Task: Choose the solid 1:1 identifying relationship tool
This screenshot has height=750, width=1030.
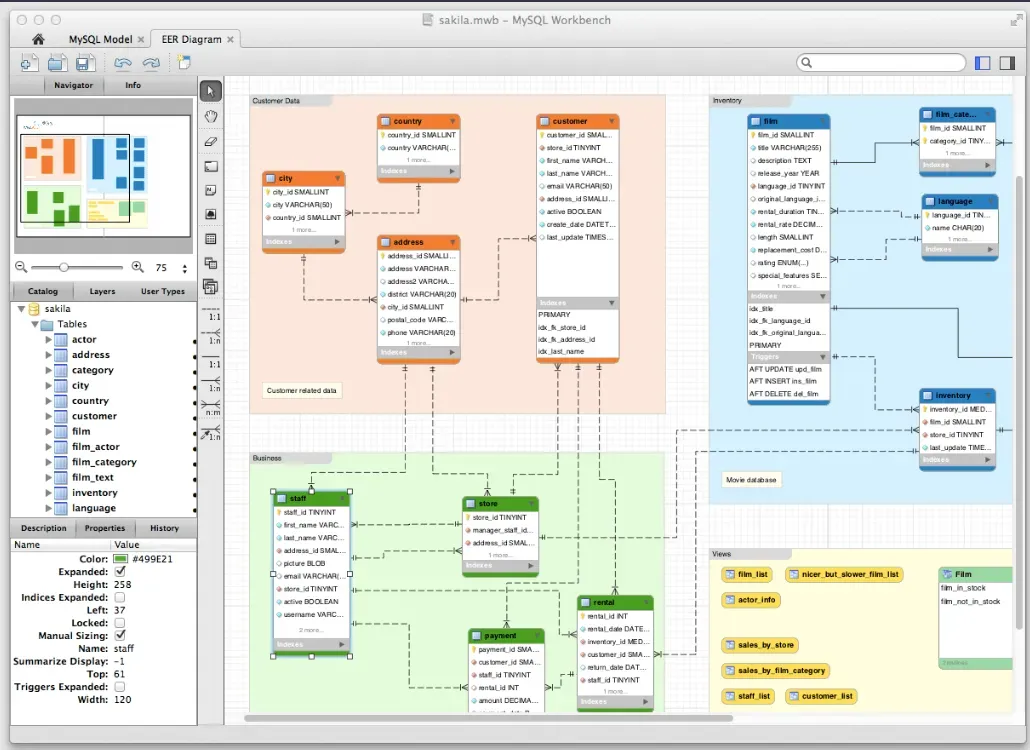Action: [210, 362]
